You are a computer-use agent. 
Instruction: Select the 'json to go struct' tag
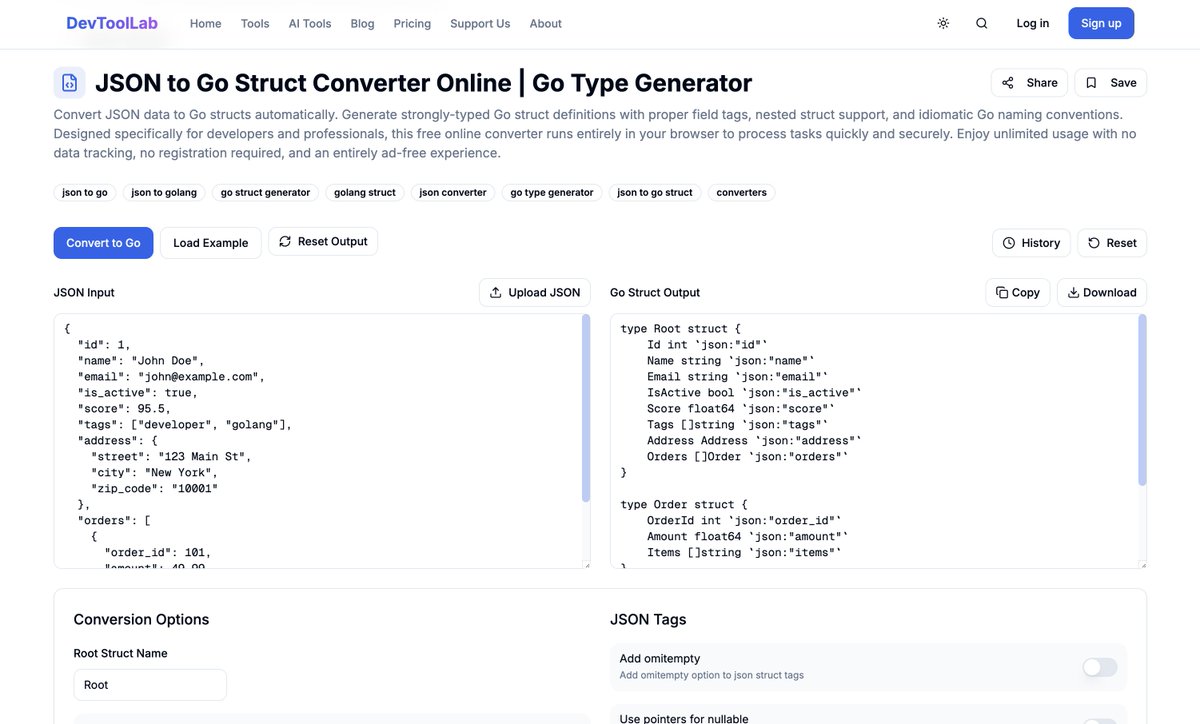coord(655,192)
